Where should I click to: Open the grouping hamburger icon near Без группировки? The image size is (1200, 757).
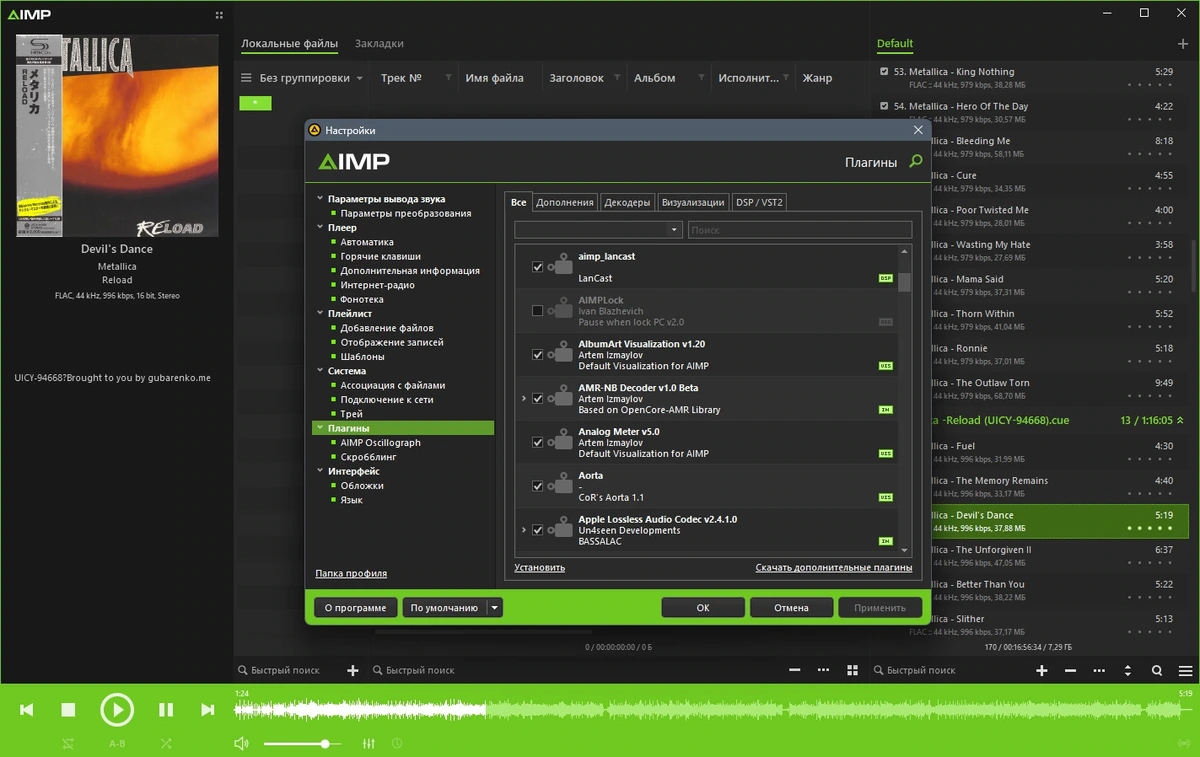(246, 78)
